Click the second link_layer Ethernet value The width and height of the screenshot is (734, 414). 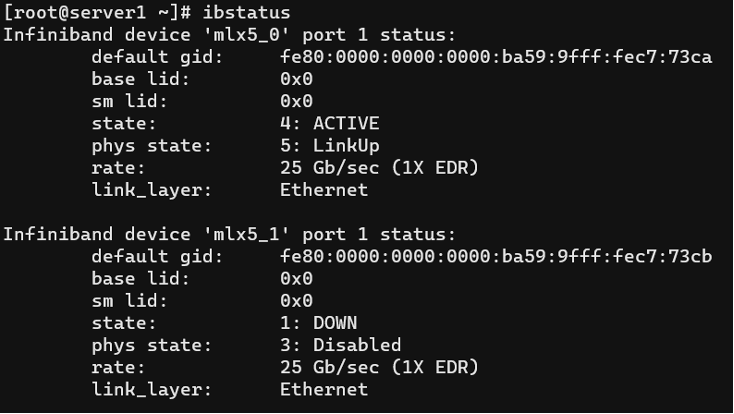324,389
